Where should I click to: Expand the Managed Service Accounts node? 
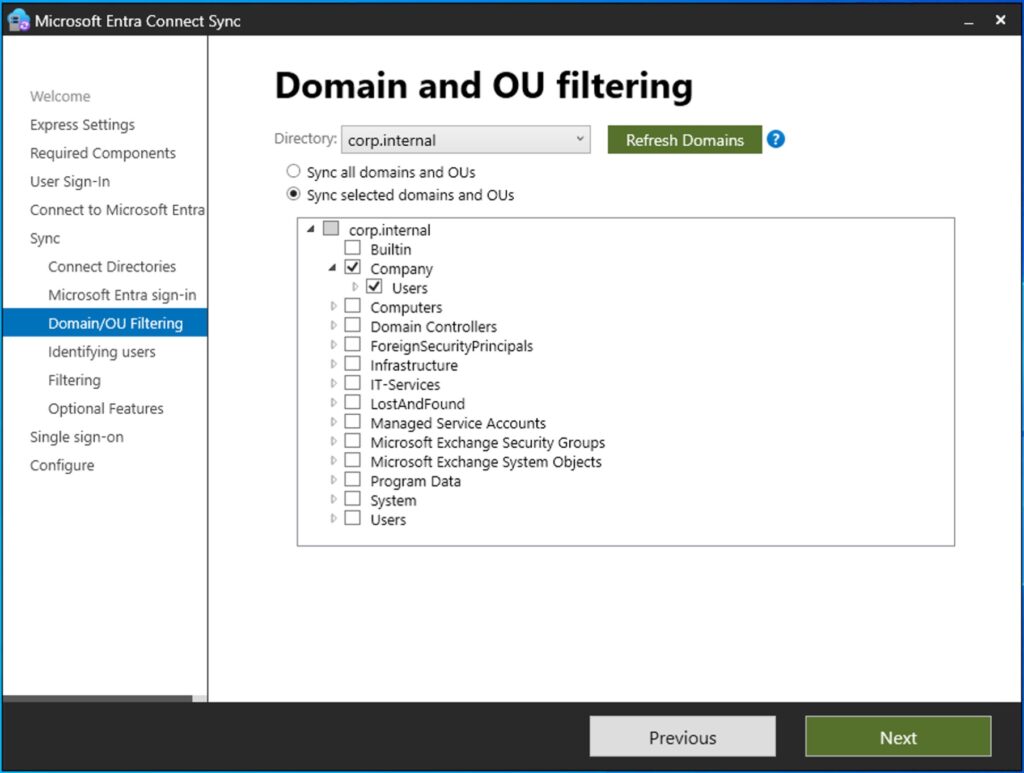[x=334, y=423]
